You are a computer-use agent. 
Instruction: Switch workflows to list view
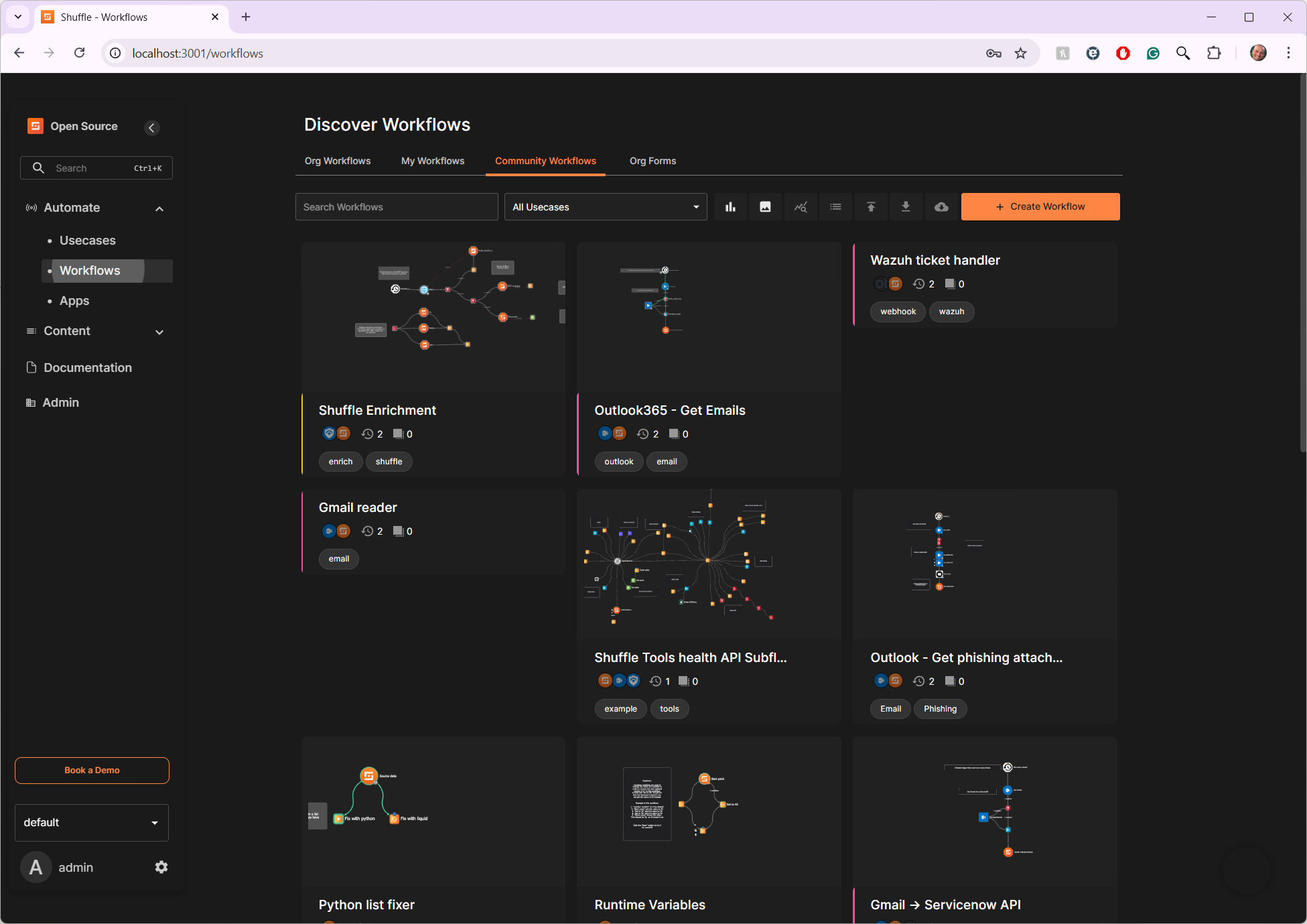pyautogui.click(x=835, y=206)
